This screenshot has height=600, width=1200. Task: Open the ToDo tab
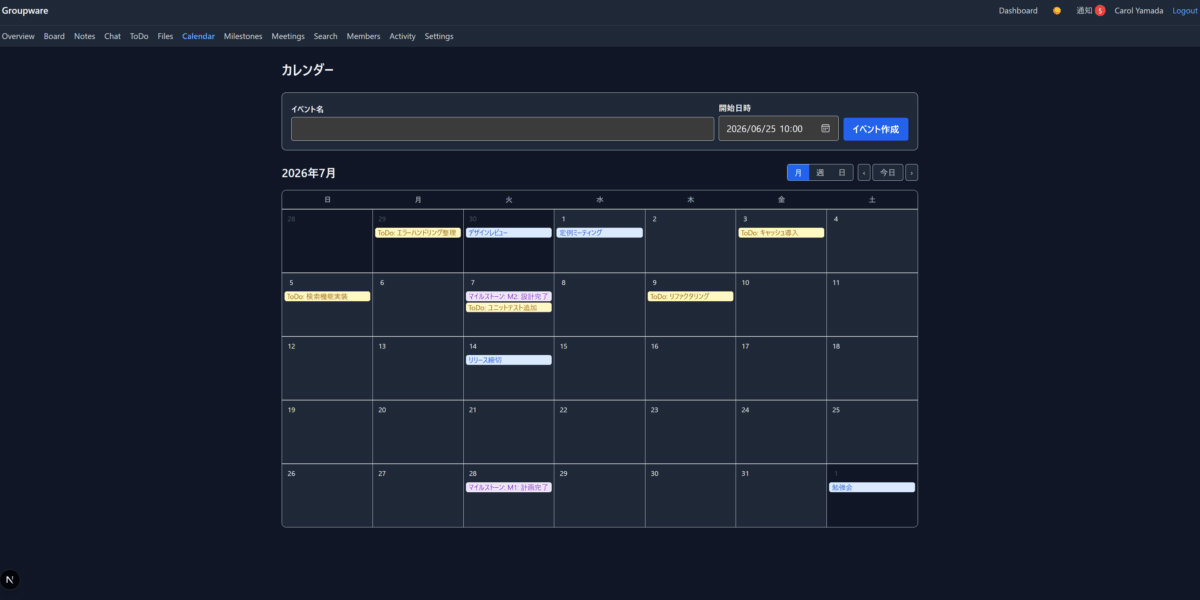tap(139, 36)
